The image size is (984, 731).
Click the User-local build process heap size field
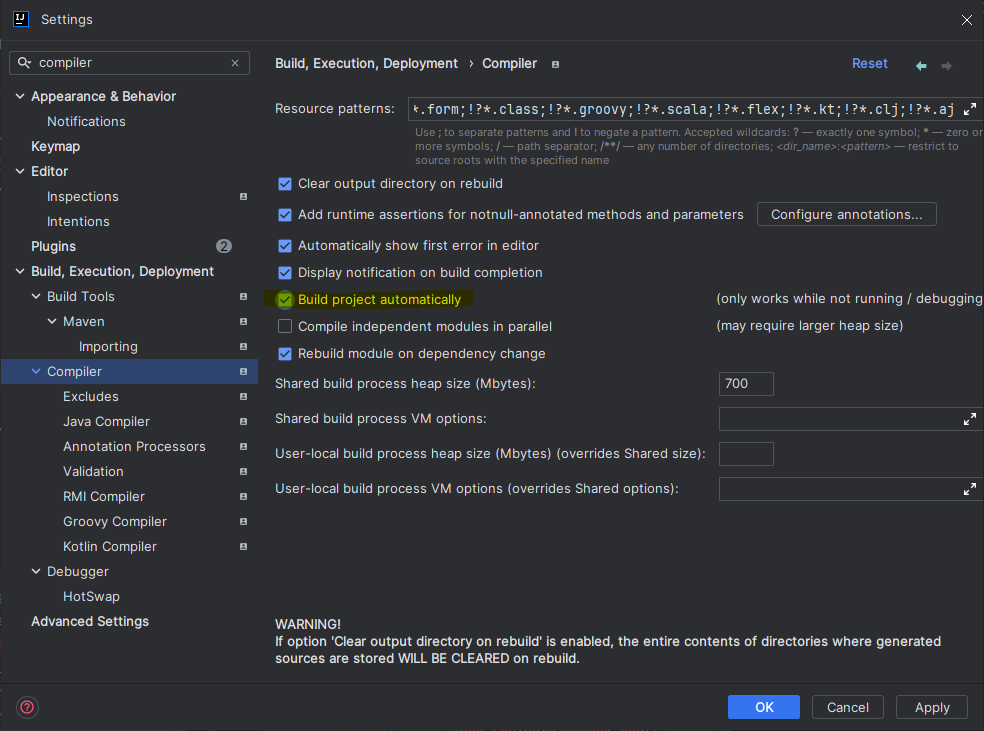(x=746, y=454)
